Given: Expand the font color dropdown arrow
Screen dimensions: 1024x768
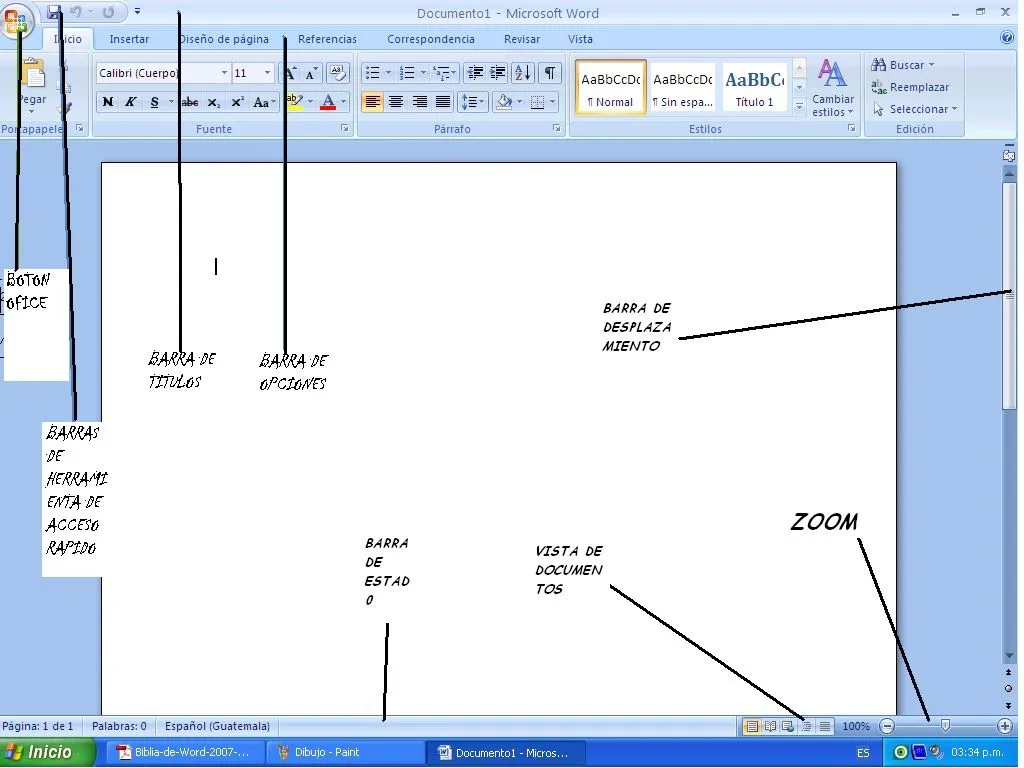Looking at the screenshot, I should pos(343,102).
